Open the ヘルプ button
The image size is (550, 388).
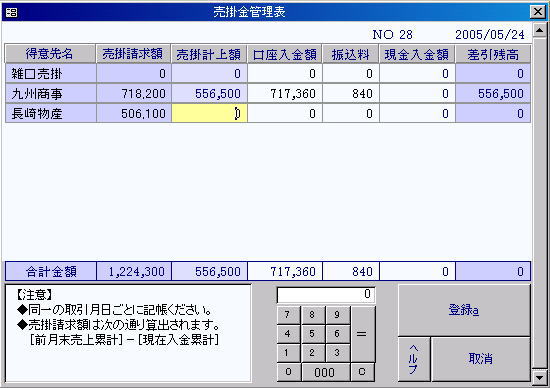click(414, 359)
